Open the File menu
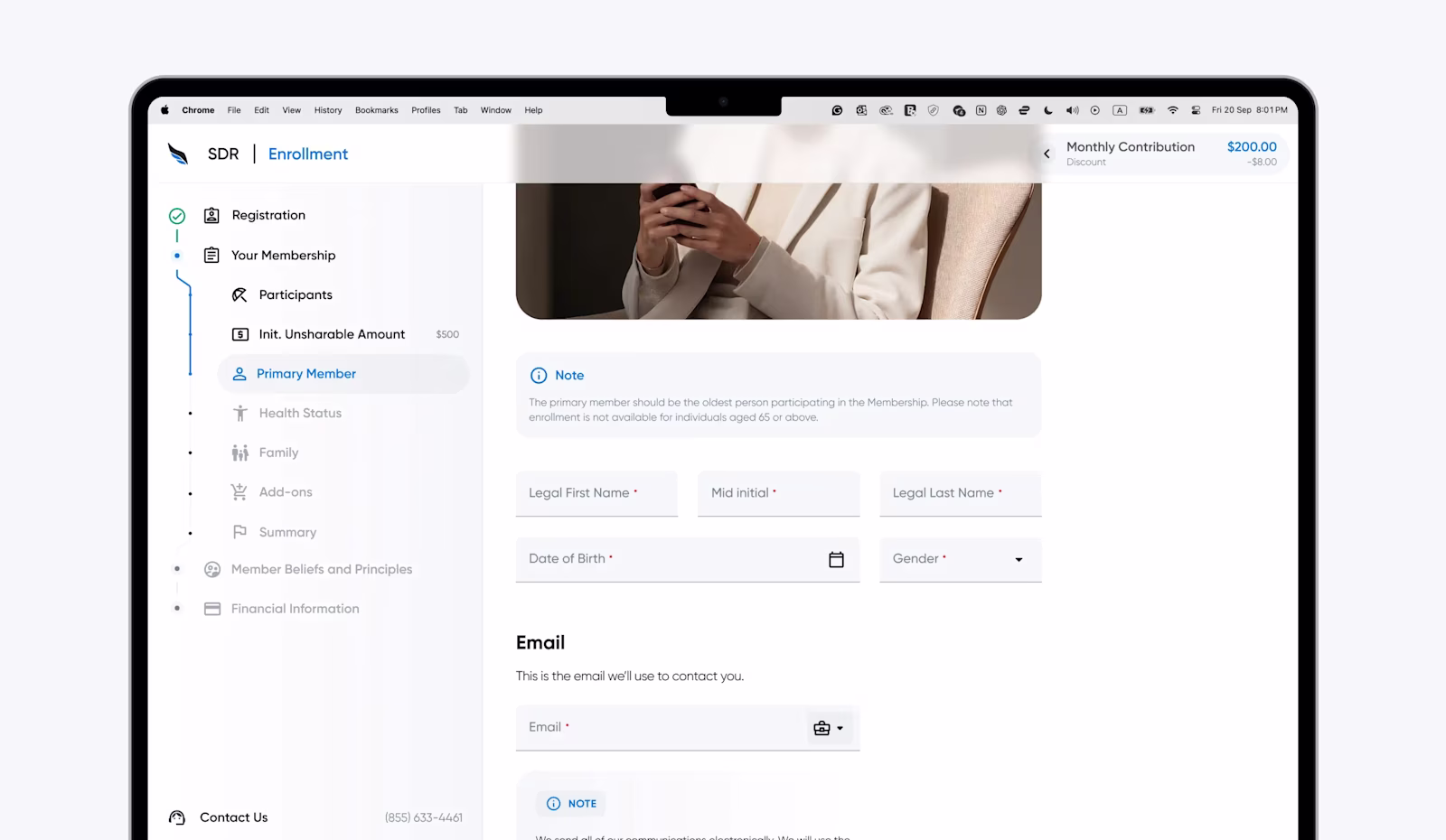This screenshot has height=840, width=1446. pyautogui.click(x=234, y=110)
